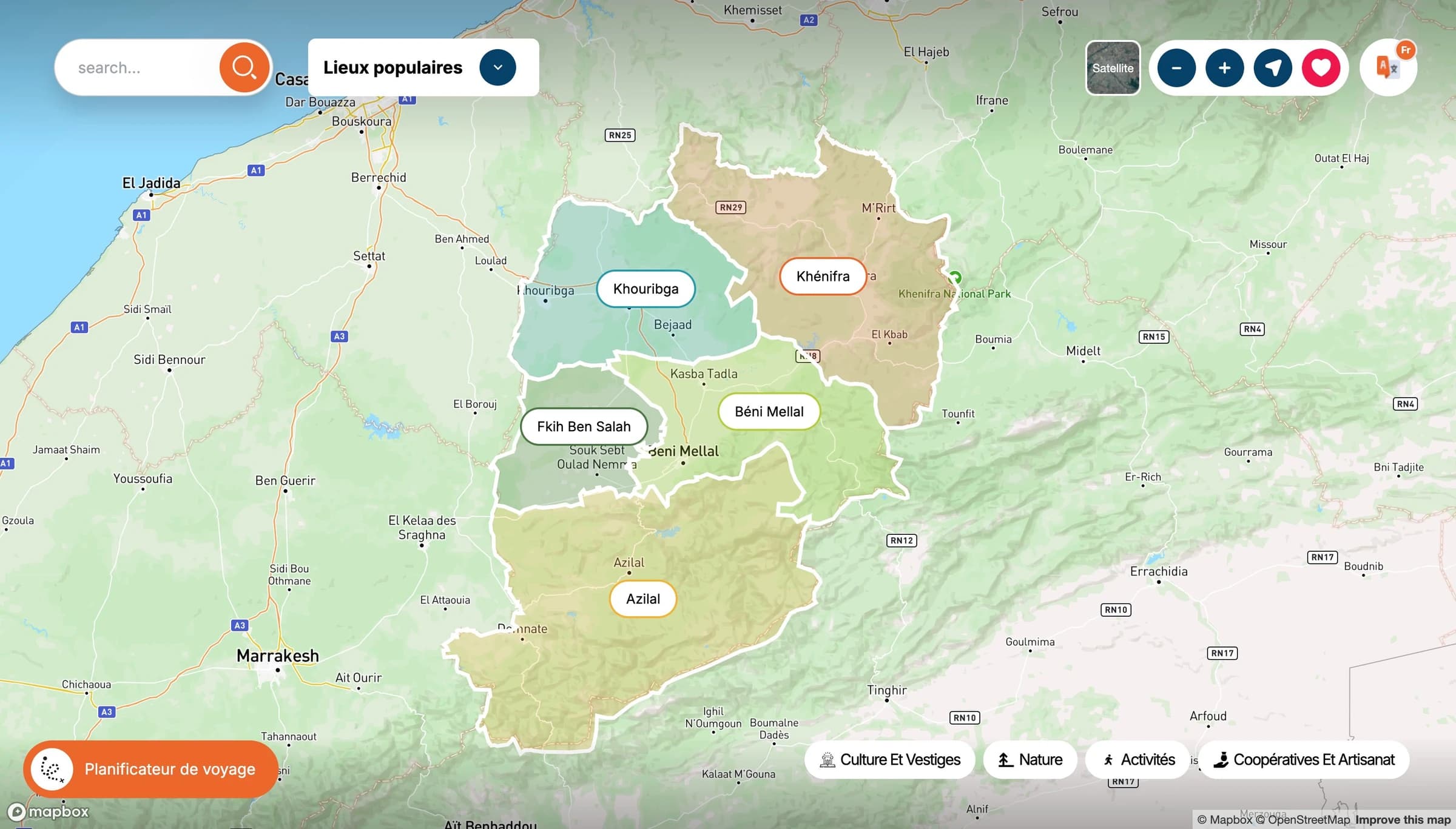The image size is (1456, 829).
Task: Click the Midelt town label
Action: pos(1083,351)
